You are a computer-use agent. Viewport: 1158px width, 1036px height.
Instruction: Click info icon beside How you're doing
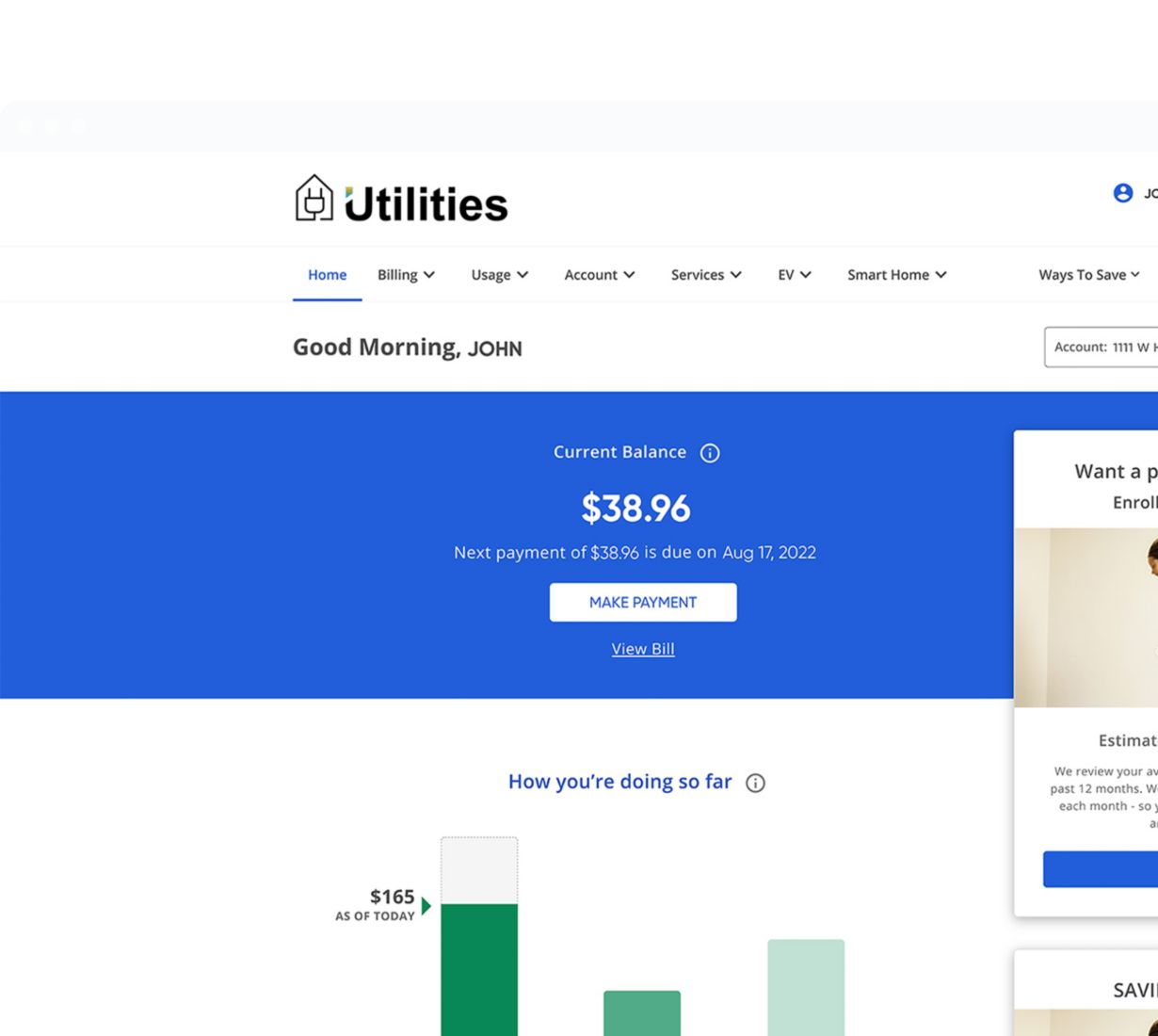click(x=755, y=783)
